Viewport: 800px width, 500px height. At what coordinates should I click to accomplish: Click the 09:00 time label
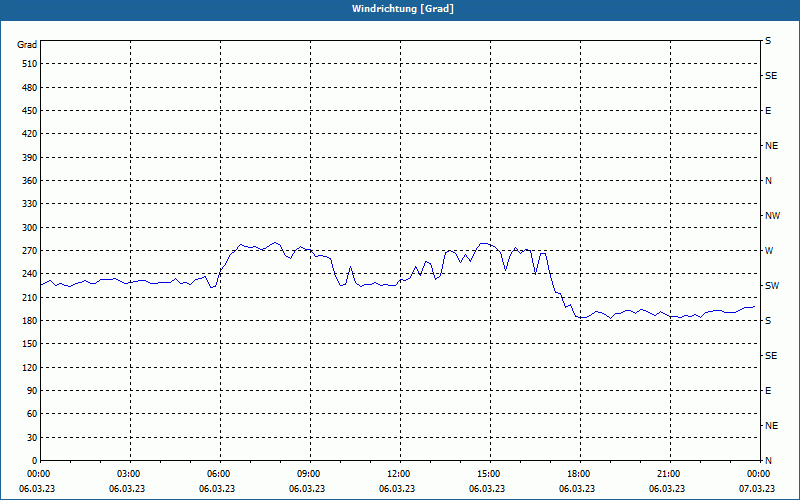309,474
